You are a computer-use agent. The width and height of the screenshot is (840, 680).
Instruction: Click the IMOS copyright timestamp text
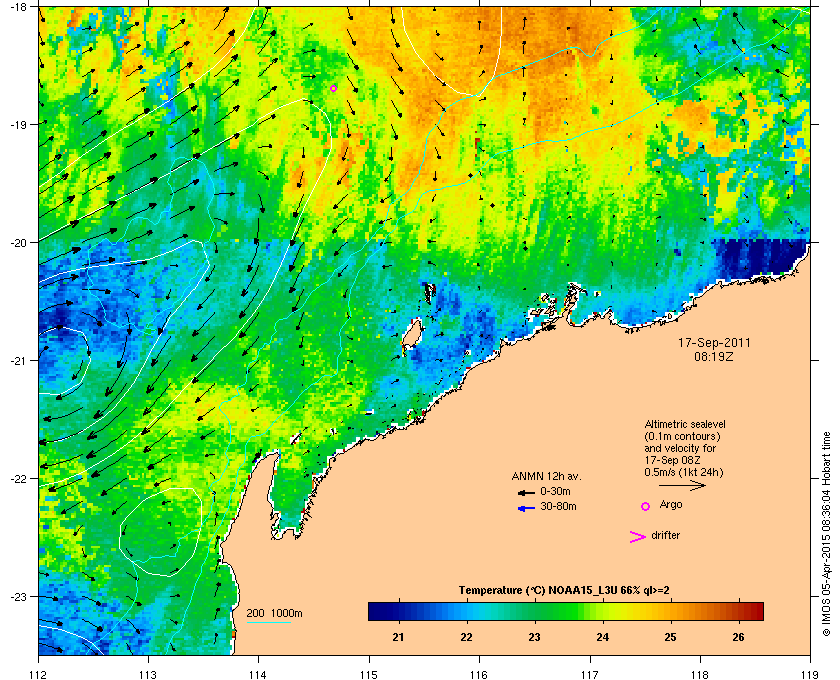point(826,535)
